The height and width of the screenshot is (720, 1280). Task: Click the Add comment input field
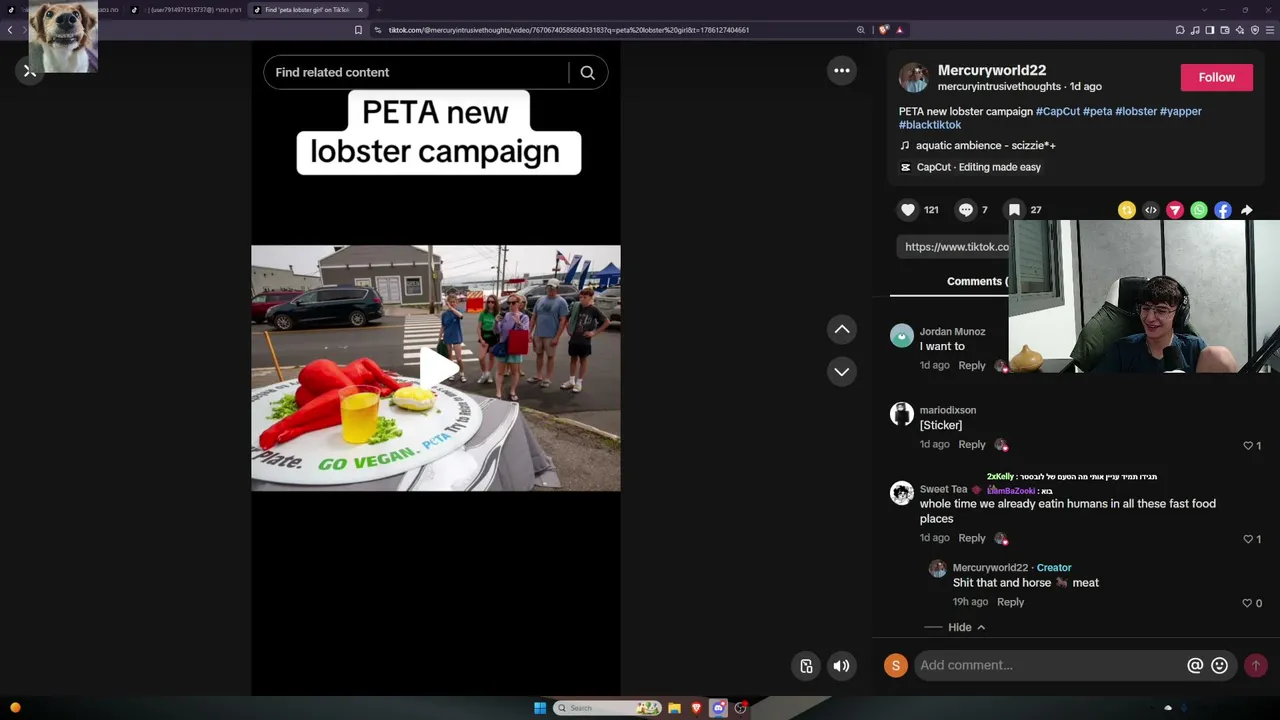tap(1048, 665)
